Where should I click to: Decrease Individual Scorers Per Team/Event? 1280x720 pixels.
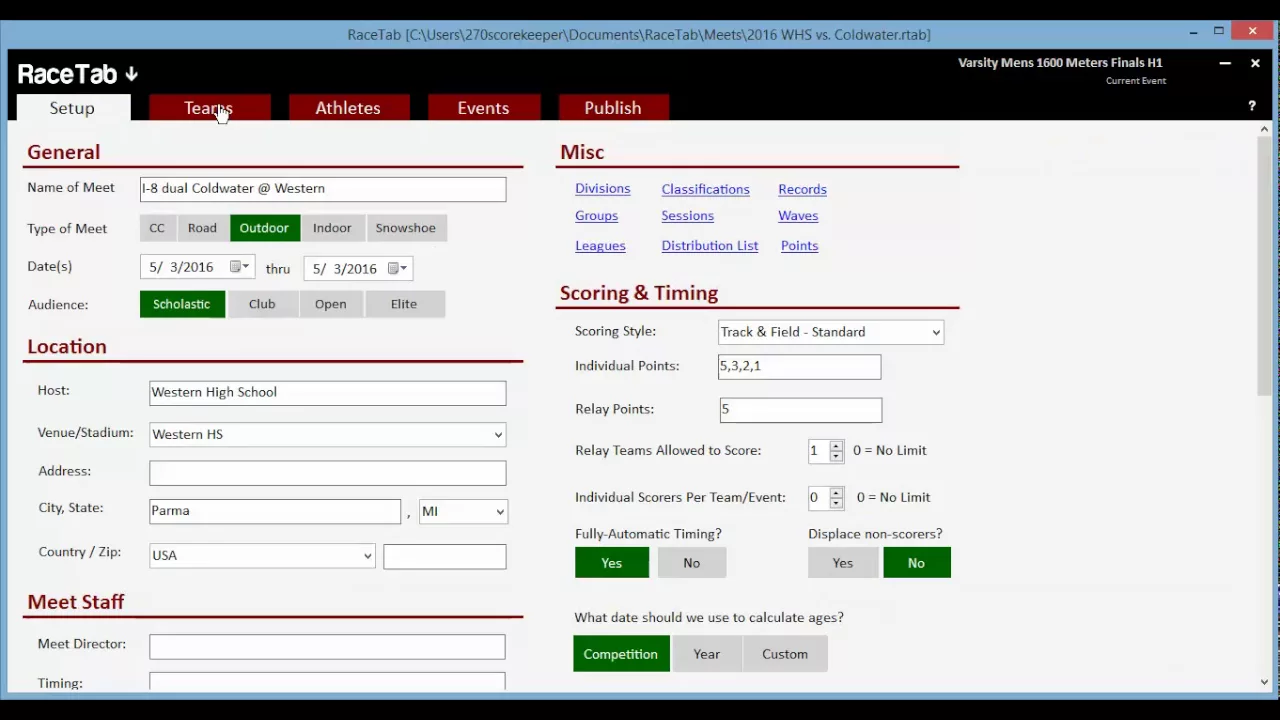coord(836,503)
